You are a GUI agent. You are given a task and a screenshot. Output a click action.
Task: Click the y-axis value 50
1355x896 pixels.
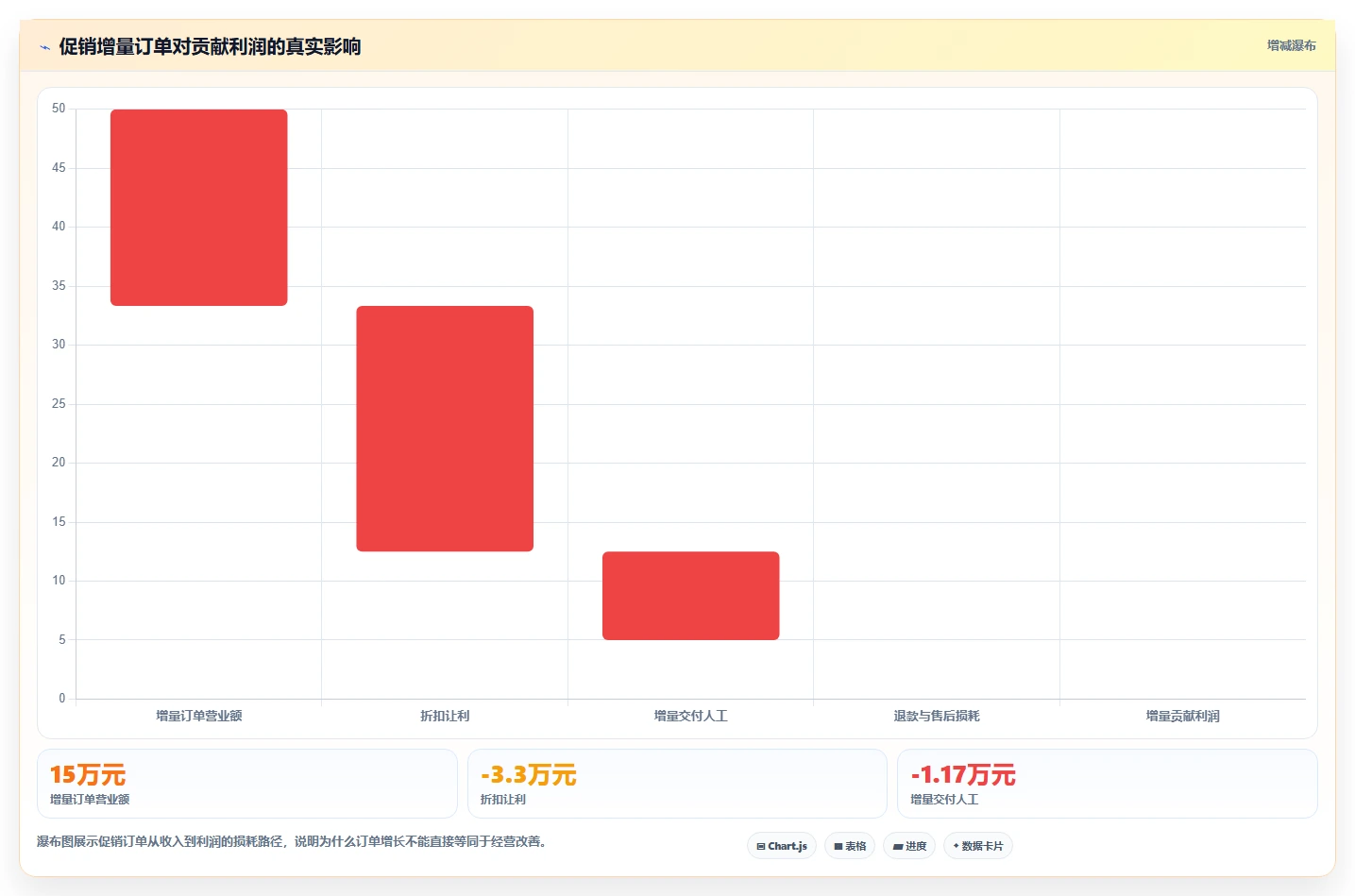(59, 109)
